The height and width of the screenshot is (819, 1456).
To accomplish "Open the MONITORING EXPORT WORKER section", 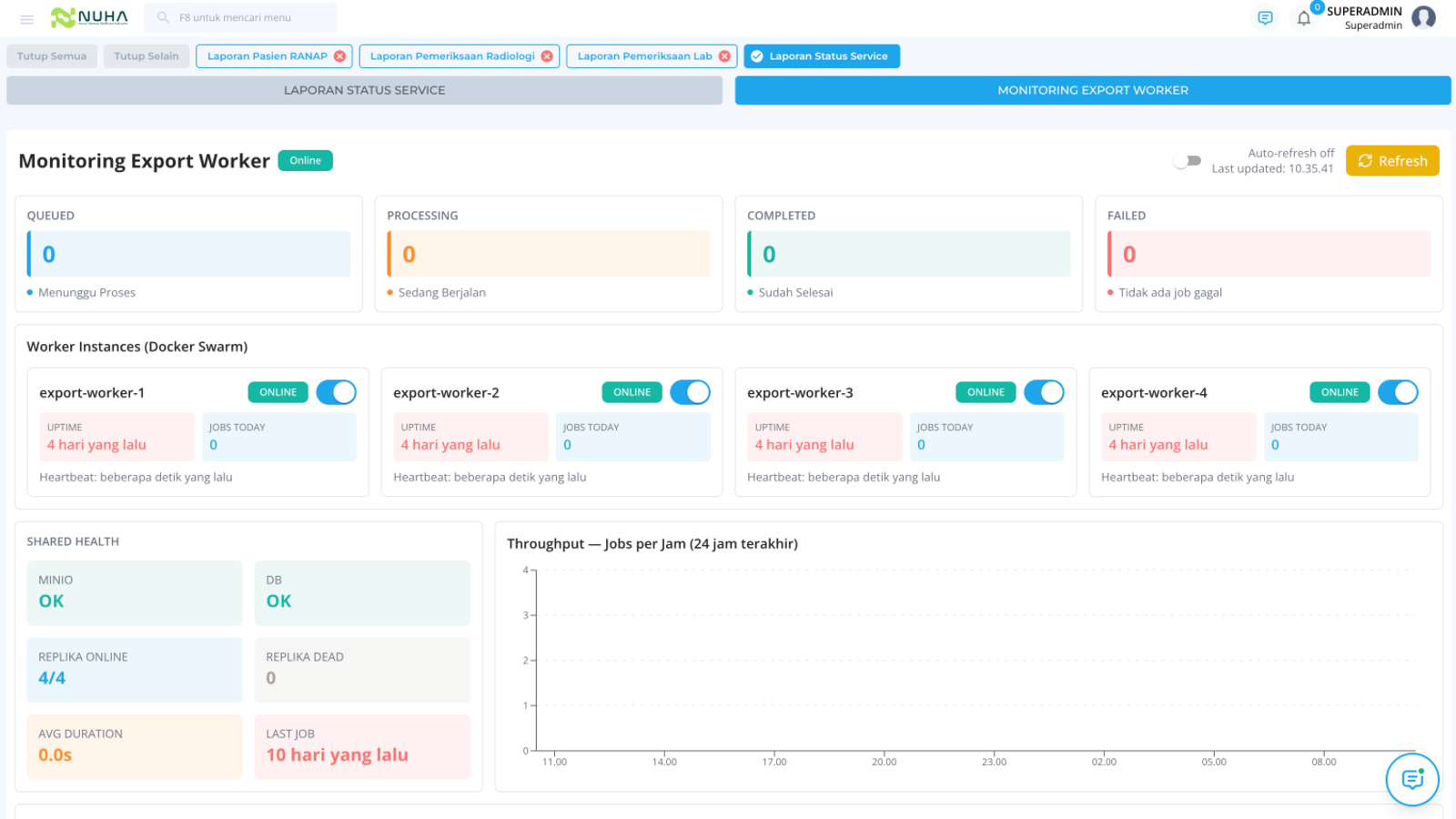I will point(1093,90).
